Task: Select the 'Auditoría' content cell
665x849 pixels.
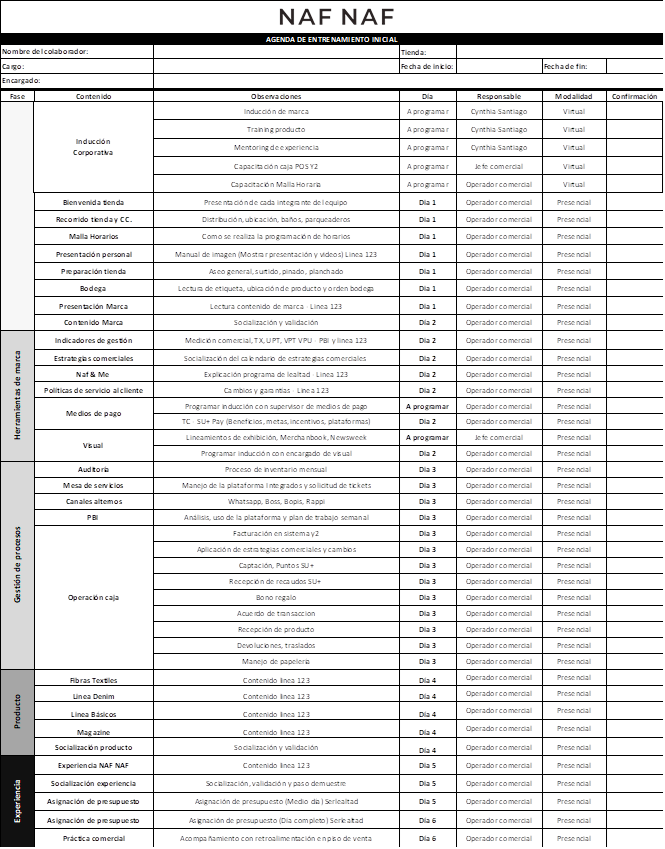Action: coord(94,469)
